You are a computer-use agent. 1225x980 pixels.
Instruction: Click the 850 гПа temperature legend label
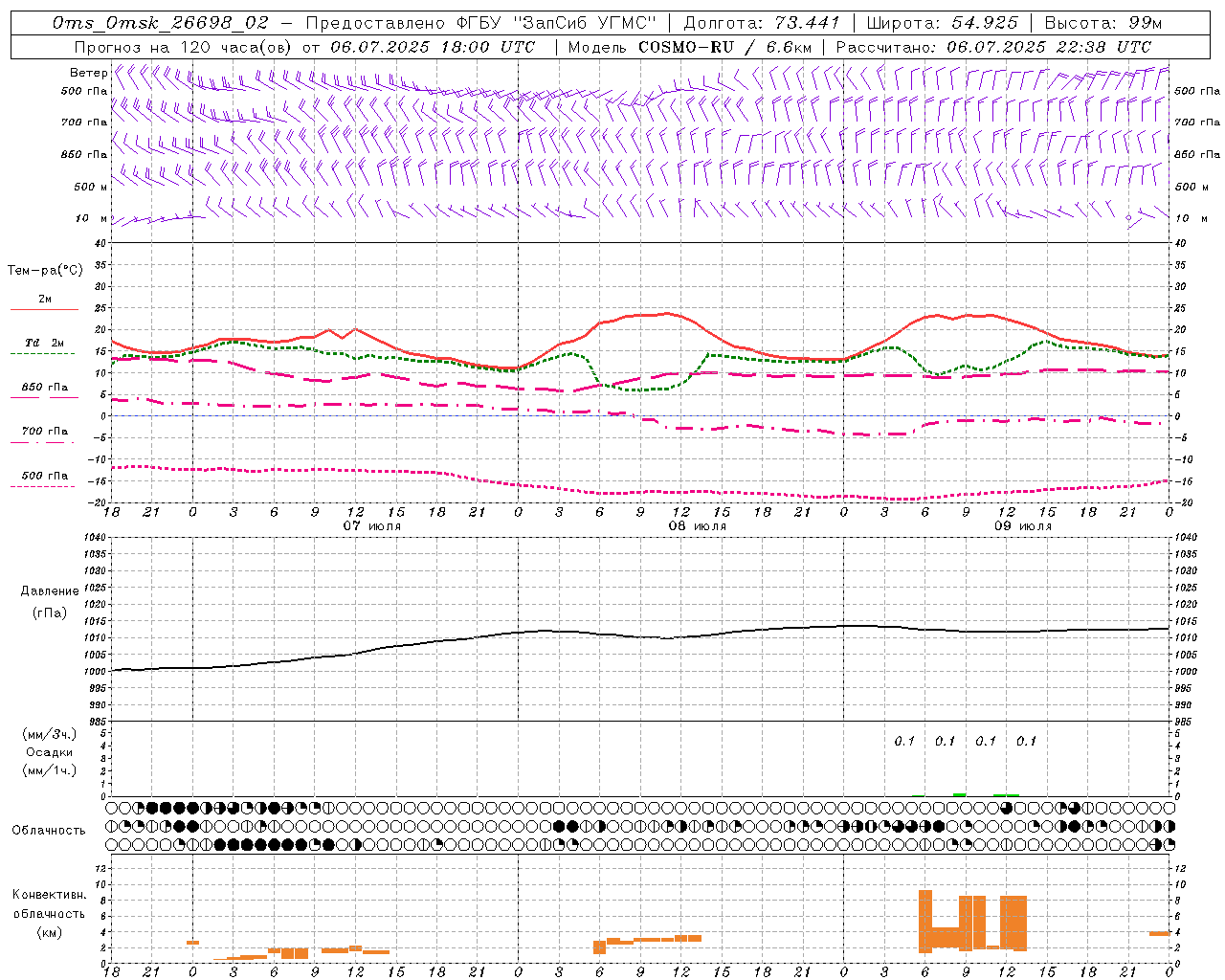[x=44, y=387]
